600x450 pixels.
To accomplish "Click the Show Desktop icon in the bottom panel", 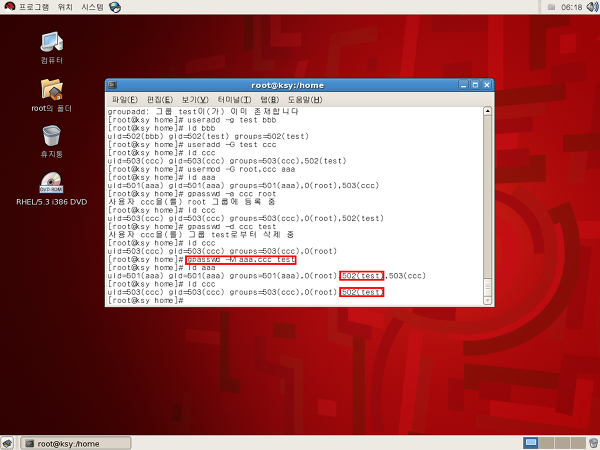I will (x=8, y=443).
